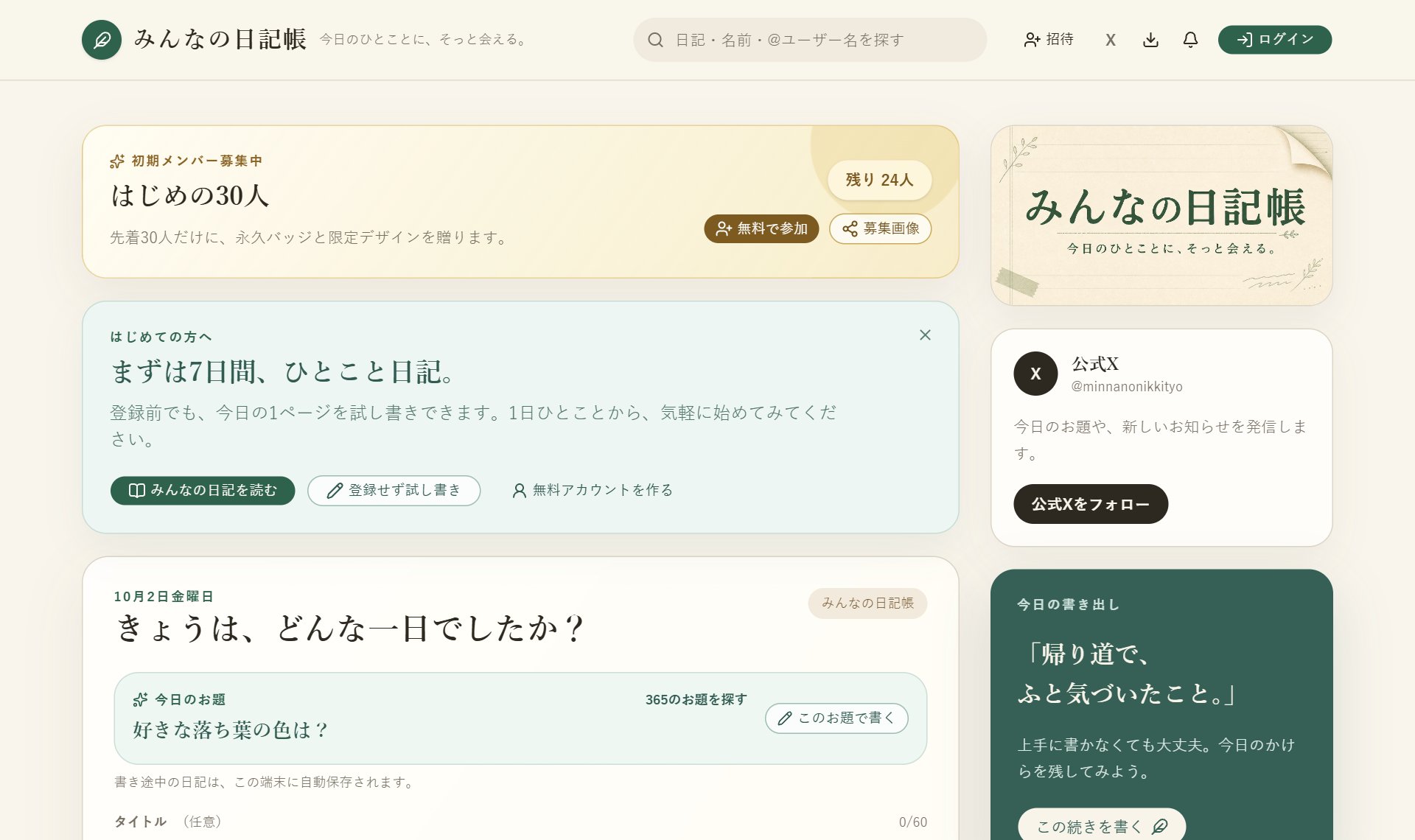Click the sparkle icon beside 初期メンバー募集中
Image resolution: width=1415 pixels, height=840 pixels.
point(117,161)
